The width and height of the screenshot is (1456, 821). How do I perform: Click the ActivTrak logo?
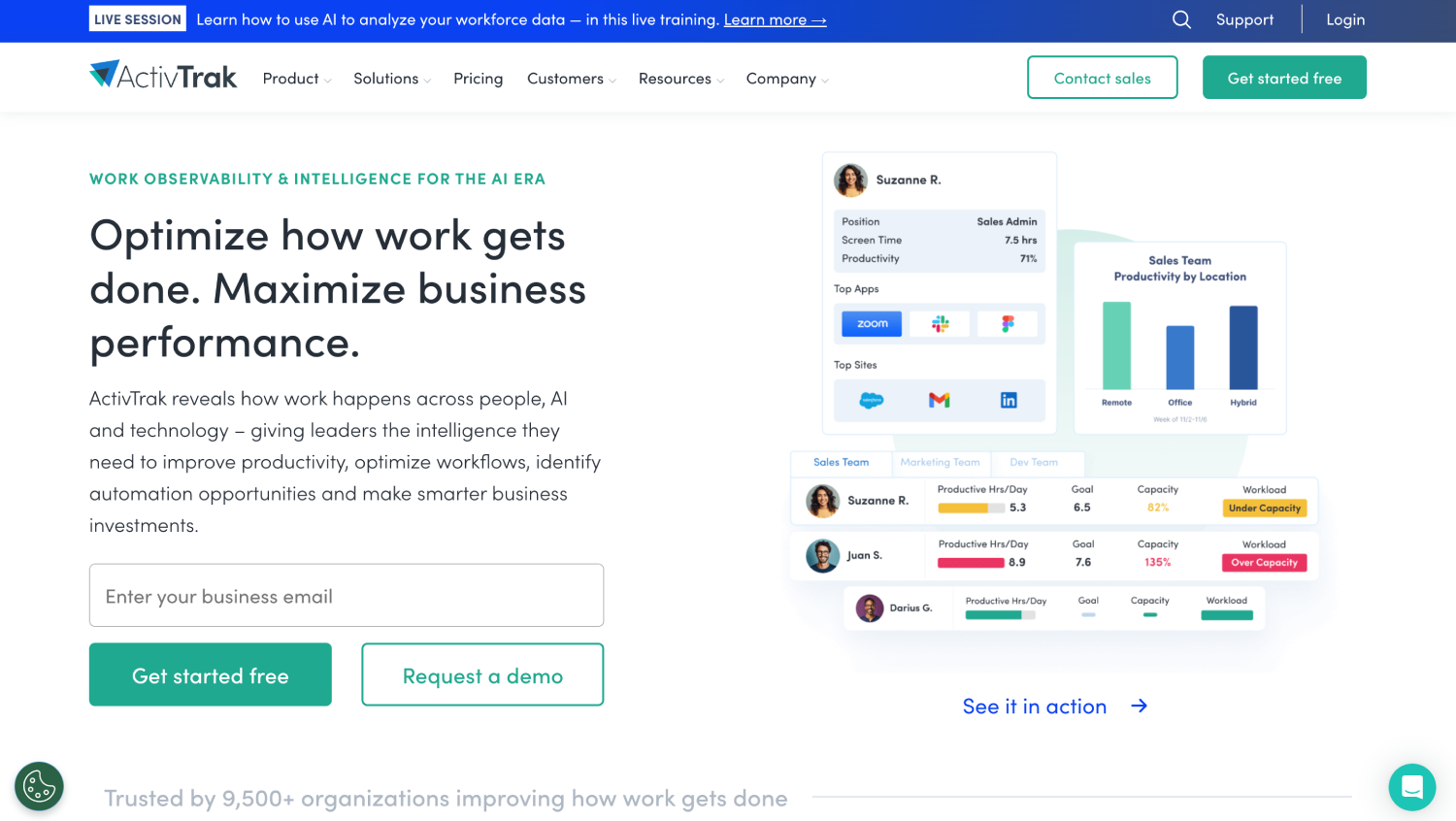(163, 76)
